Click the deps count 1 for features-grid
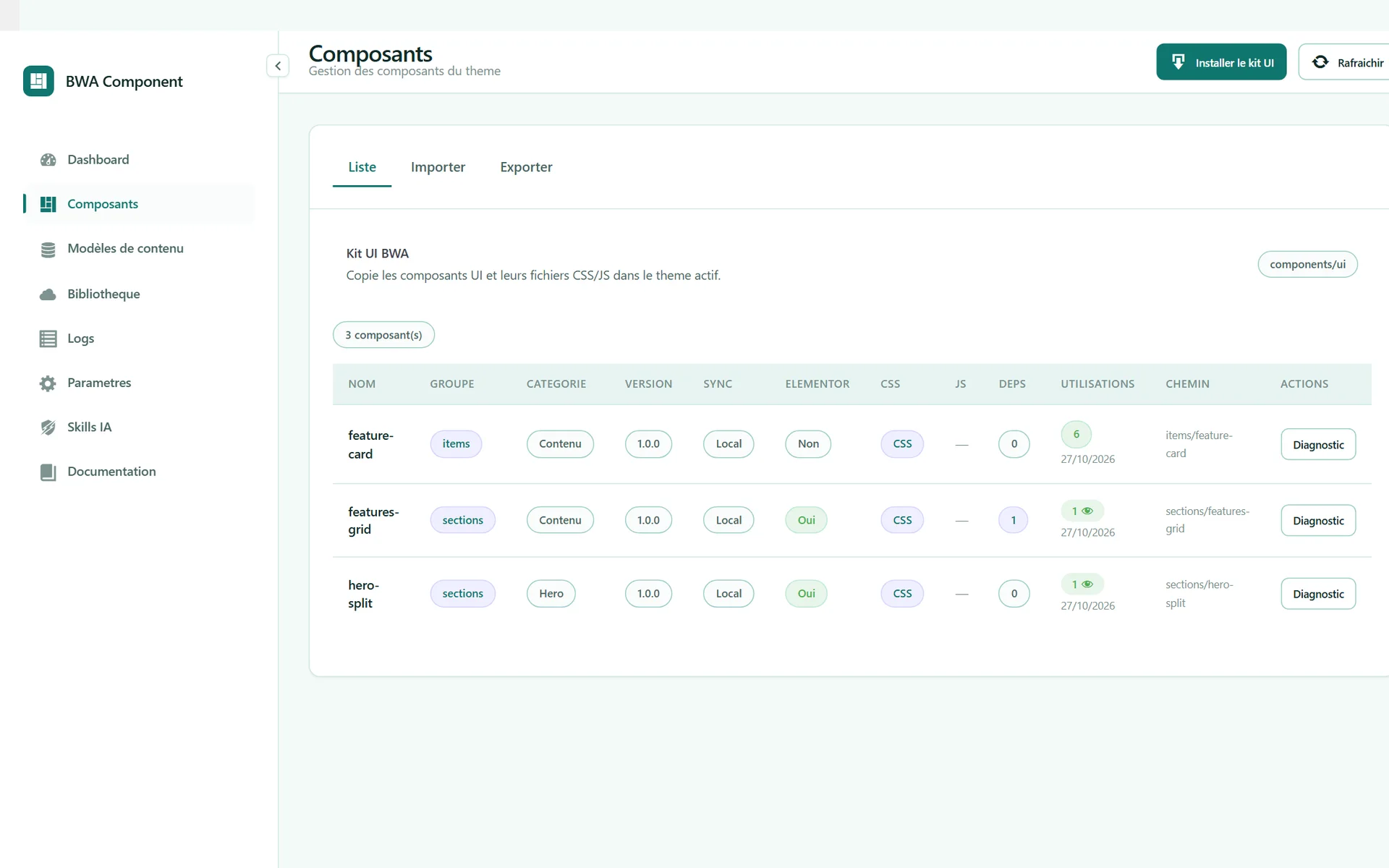Image resolution: width=1389 pixels, height=868 pixels. coord(1013,520)
